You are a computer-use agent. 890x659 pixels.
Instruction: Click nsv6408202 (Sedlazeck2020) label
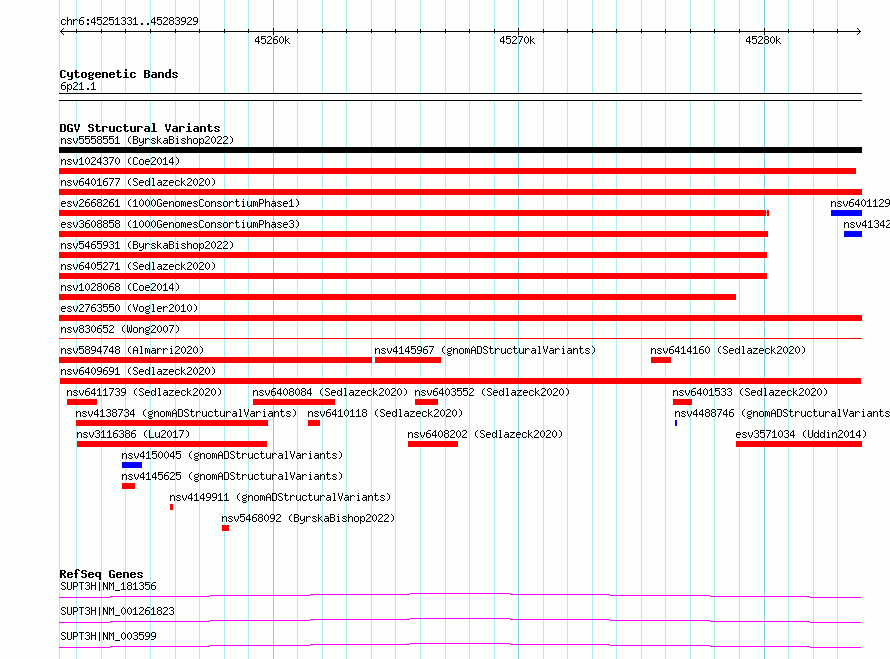point(485,434)
